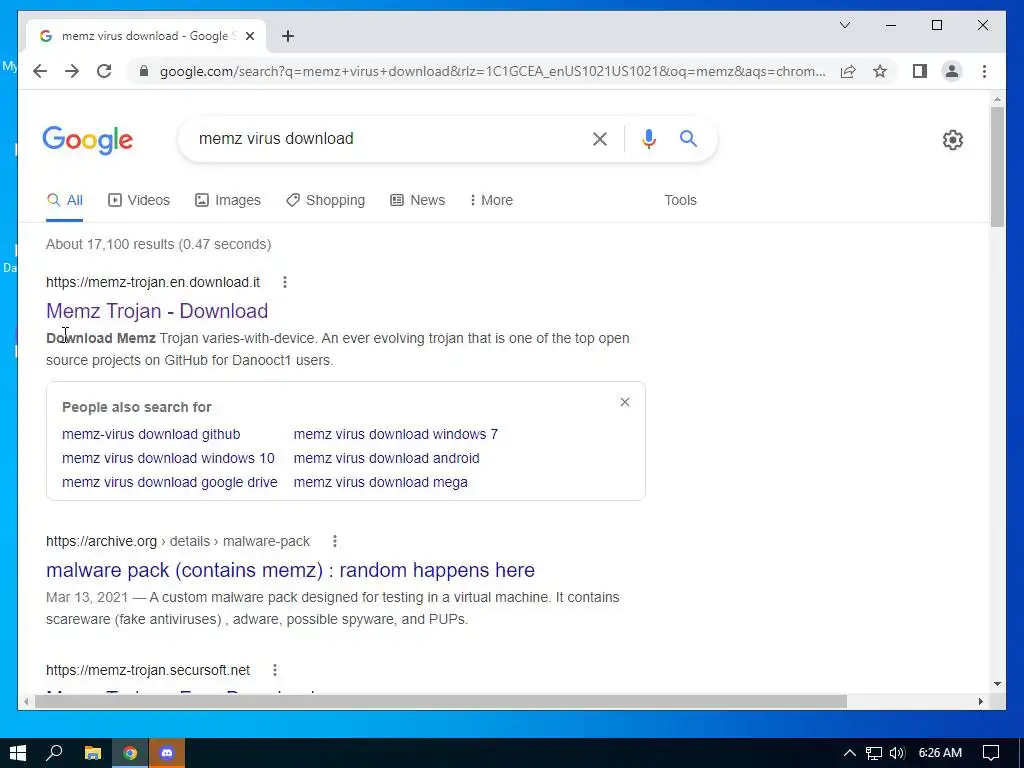
Task: Open Windows taskbar search
Action: [54, 753]
